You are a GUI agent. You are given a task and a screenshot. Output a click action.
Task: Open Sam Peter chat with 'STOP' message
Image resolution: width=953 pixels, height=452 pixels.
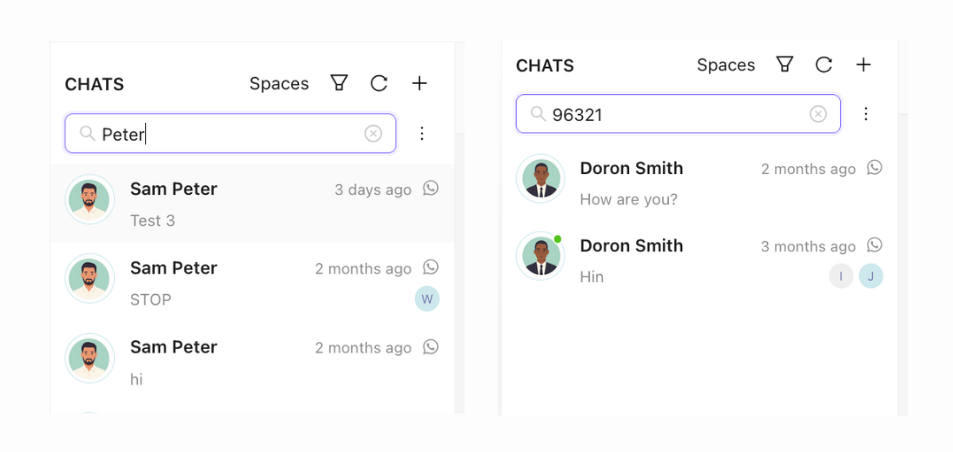click(x=252, y=283)
